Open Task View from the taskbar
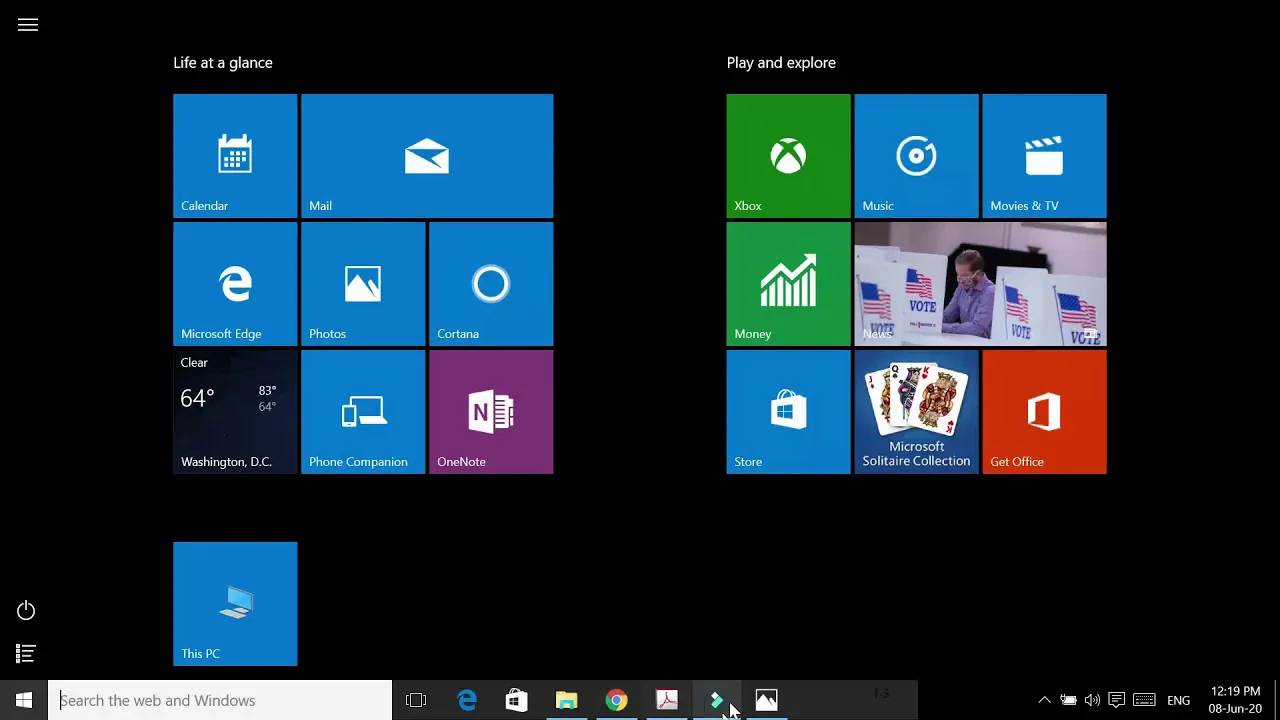The height and width of the screenshot is (720, 1280). pos(416,700)
